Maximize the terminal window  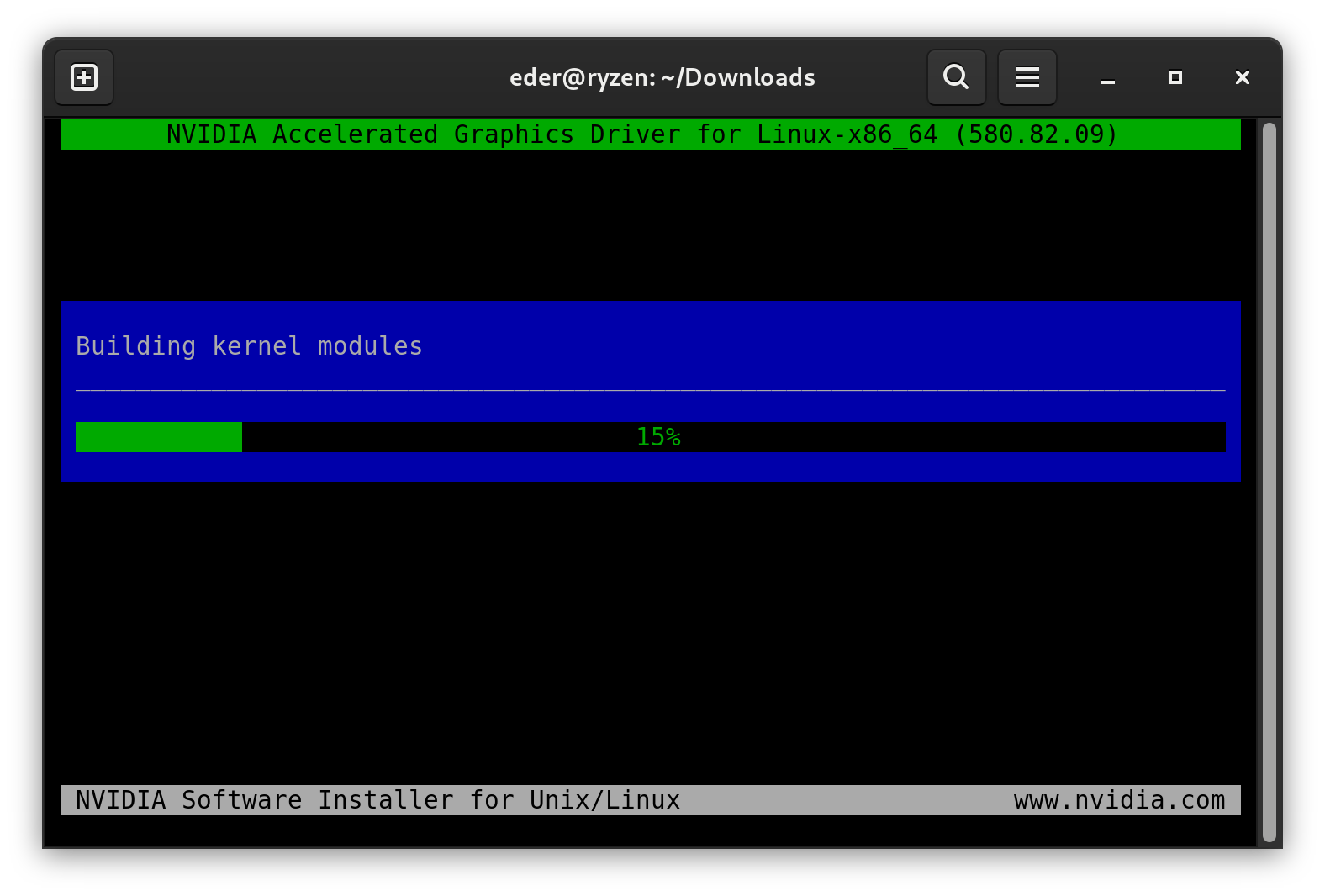pyautogui.click(x=1175, y=77)
